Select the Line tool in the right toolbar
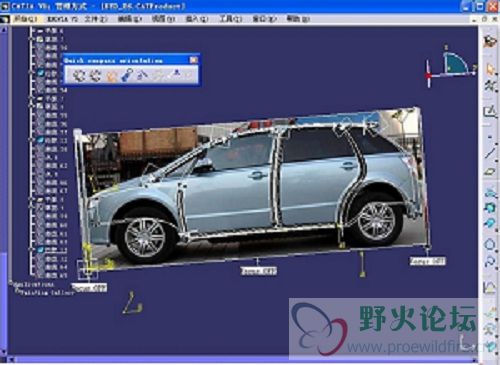Image resolution: width=500 pixels, height=365 pixels. (490, 153)
